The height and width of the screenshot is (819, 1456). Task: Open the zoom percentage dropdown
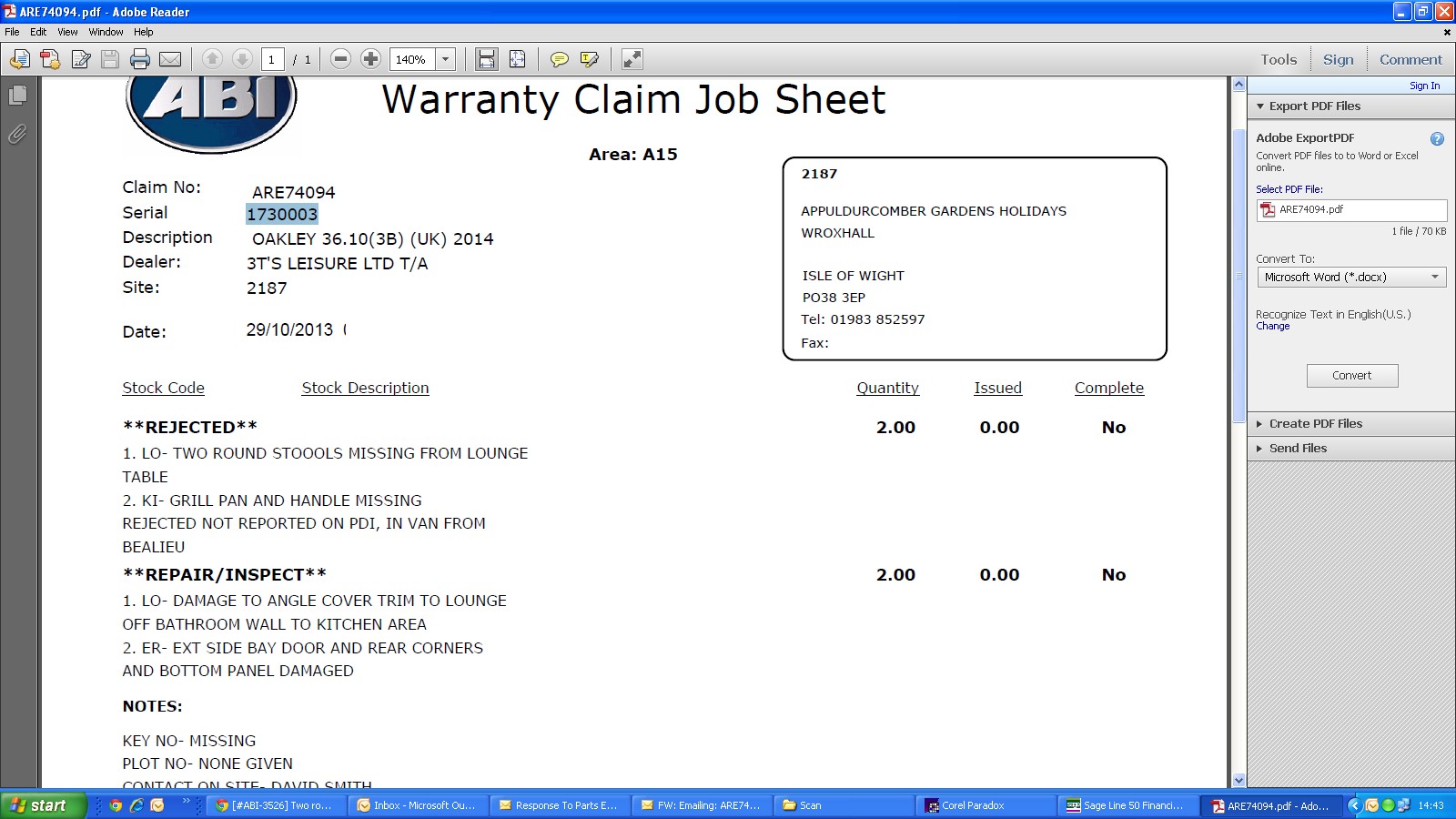[x=446, y=60]
